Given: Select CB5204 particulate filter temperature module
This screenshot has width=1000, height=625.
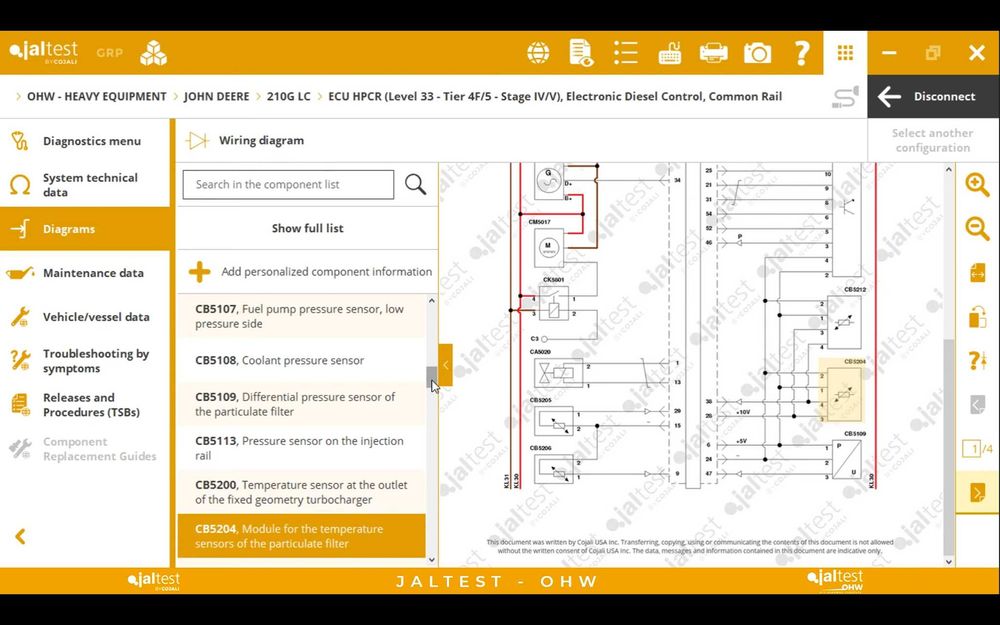Looking at the screenshot, I should click(301, 536).
